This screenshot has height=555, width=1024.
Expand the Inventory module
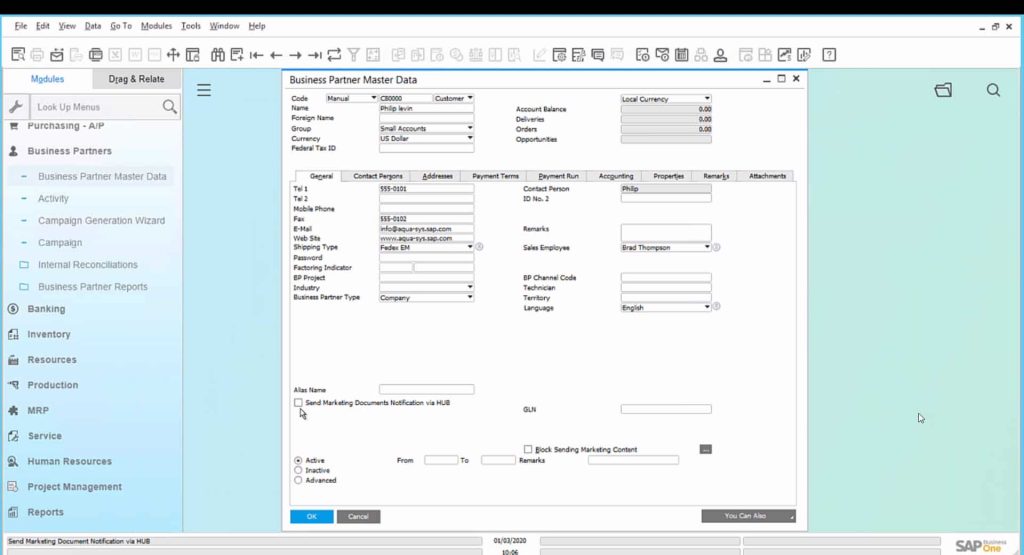coord(48,334)
